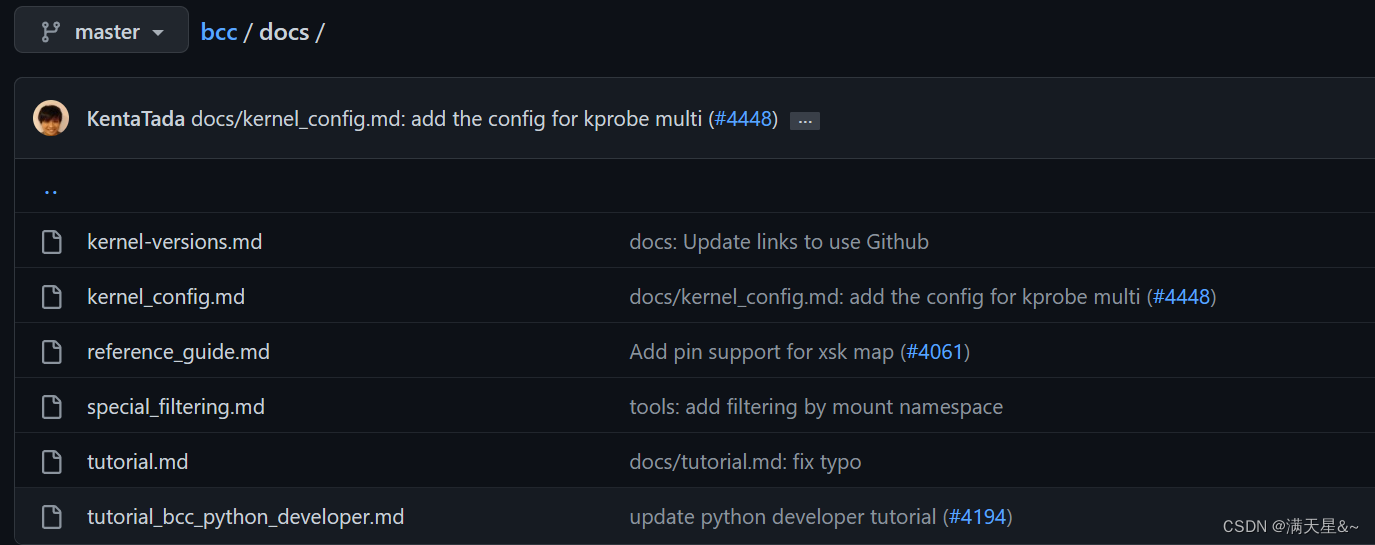This screenshot has height=545, width=1375.
Task: Navigate to the bcc repository root
Action: point(219,32)
